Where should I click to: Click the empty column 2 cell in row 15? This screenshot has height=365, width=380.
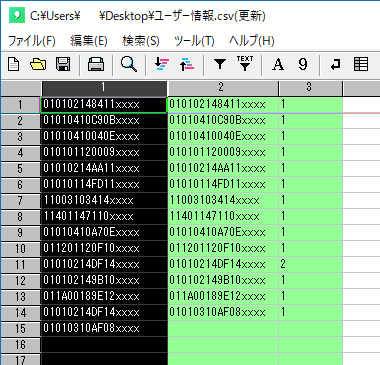tap(223, 329)
